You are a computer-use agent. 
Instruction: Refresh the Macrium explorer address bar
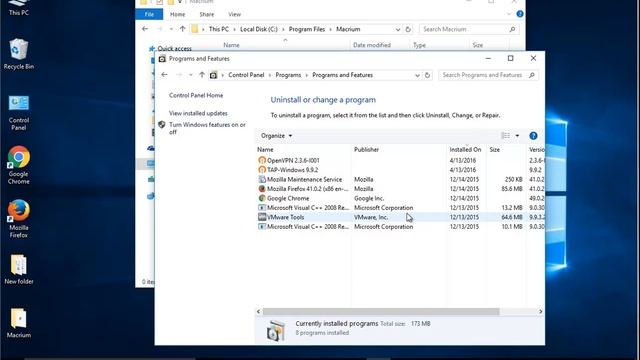[x=408, y=29]
